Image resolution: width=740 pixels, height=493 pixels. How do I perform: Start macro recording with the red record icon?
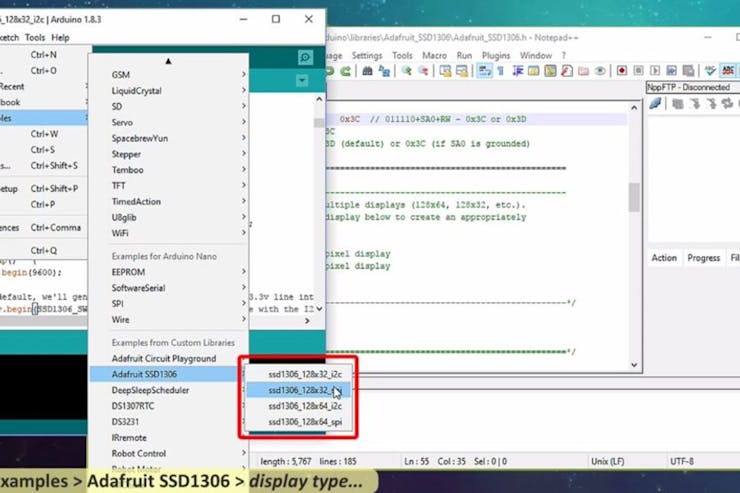(622, 71)
